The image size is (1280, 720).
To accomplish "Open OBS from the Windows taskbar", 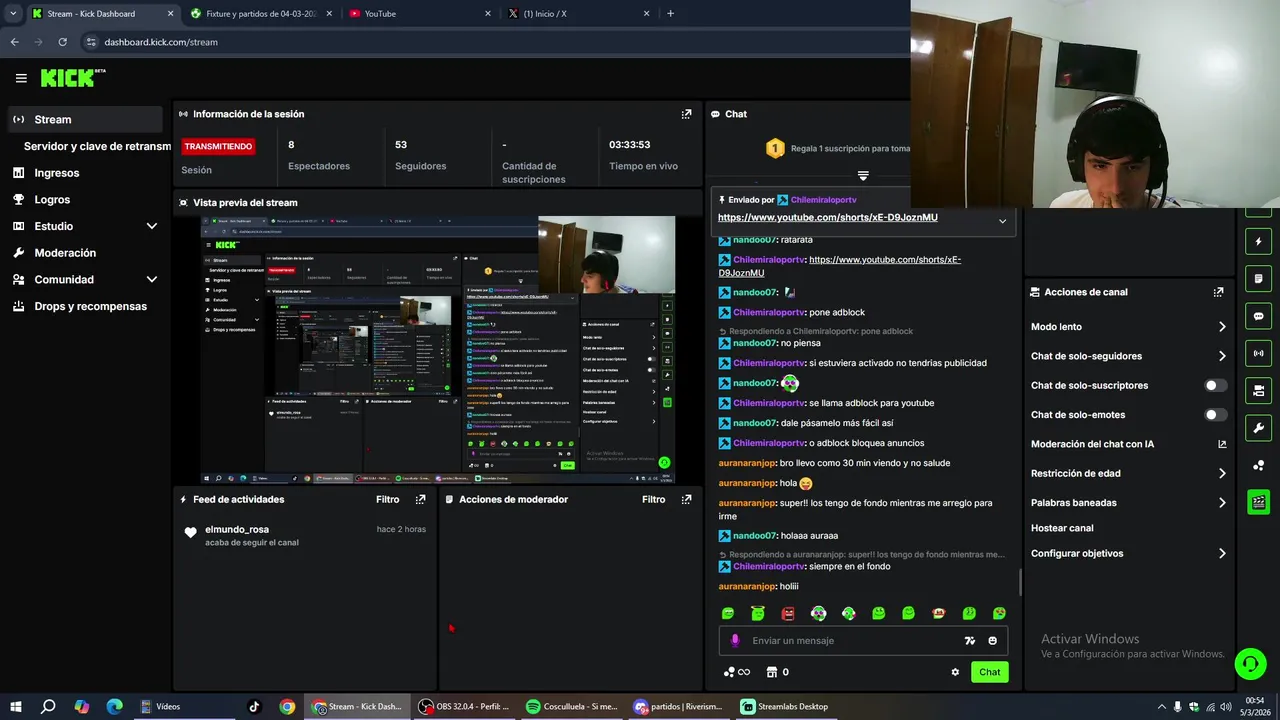I will pos(463,707).
